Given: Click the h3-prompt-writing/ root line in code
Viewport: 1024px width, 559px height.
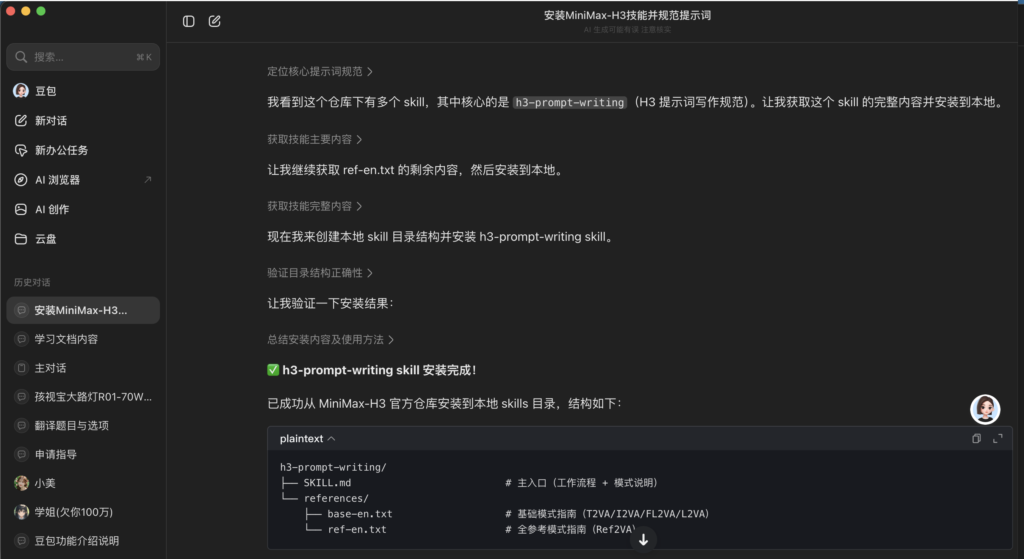Looking at the screenshot, I should [x=333, y=467].
